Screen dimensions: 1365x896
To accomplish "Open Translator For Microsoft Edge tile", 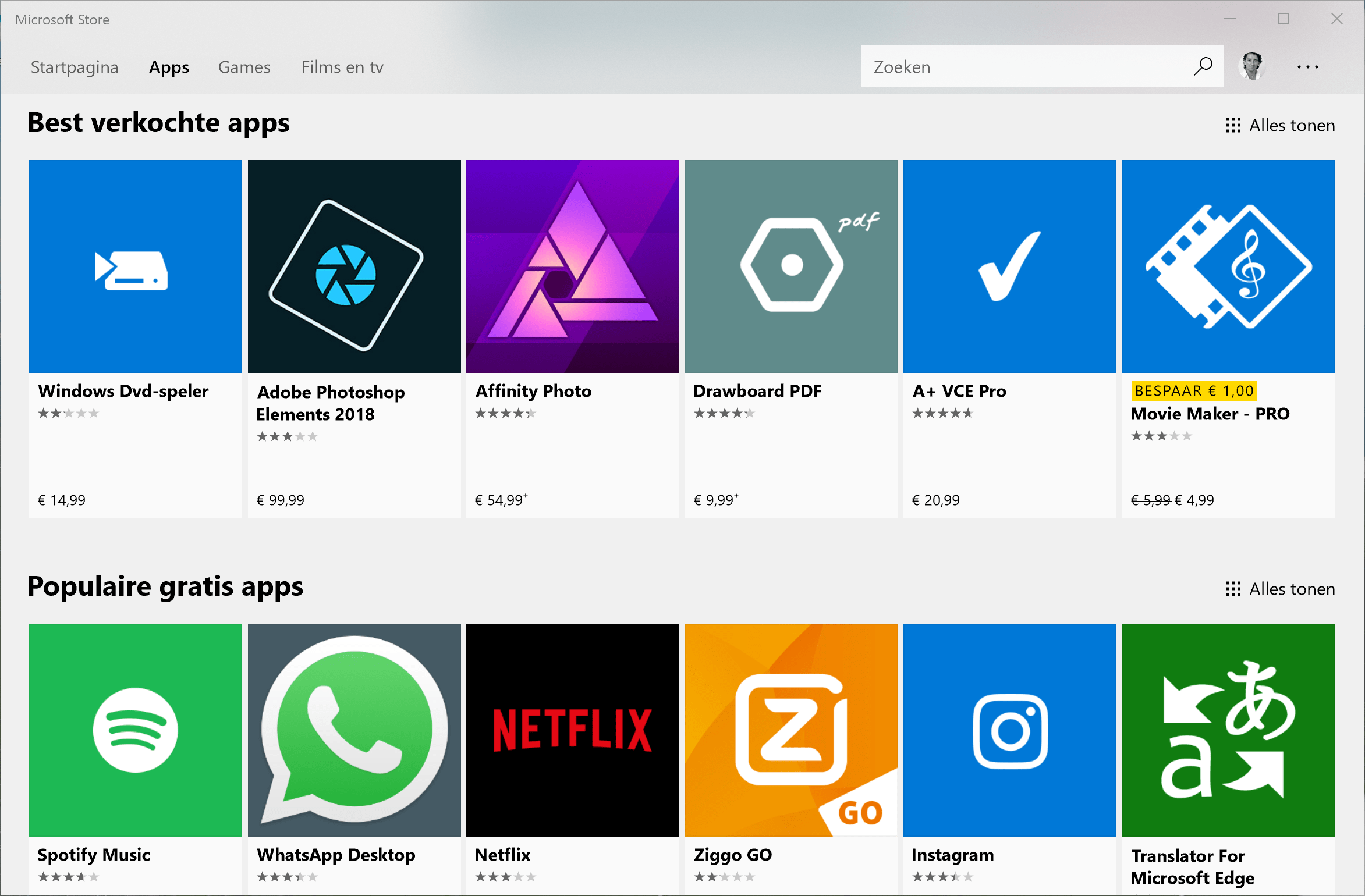I will point(1228,730).
